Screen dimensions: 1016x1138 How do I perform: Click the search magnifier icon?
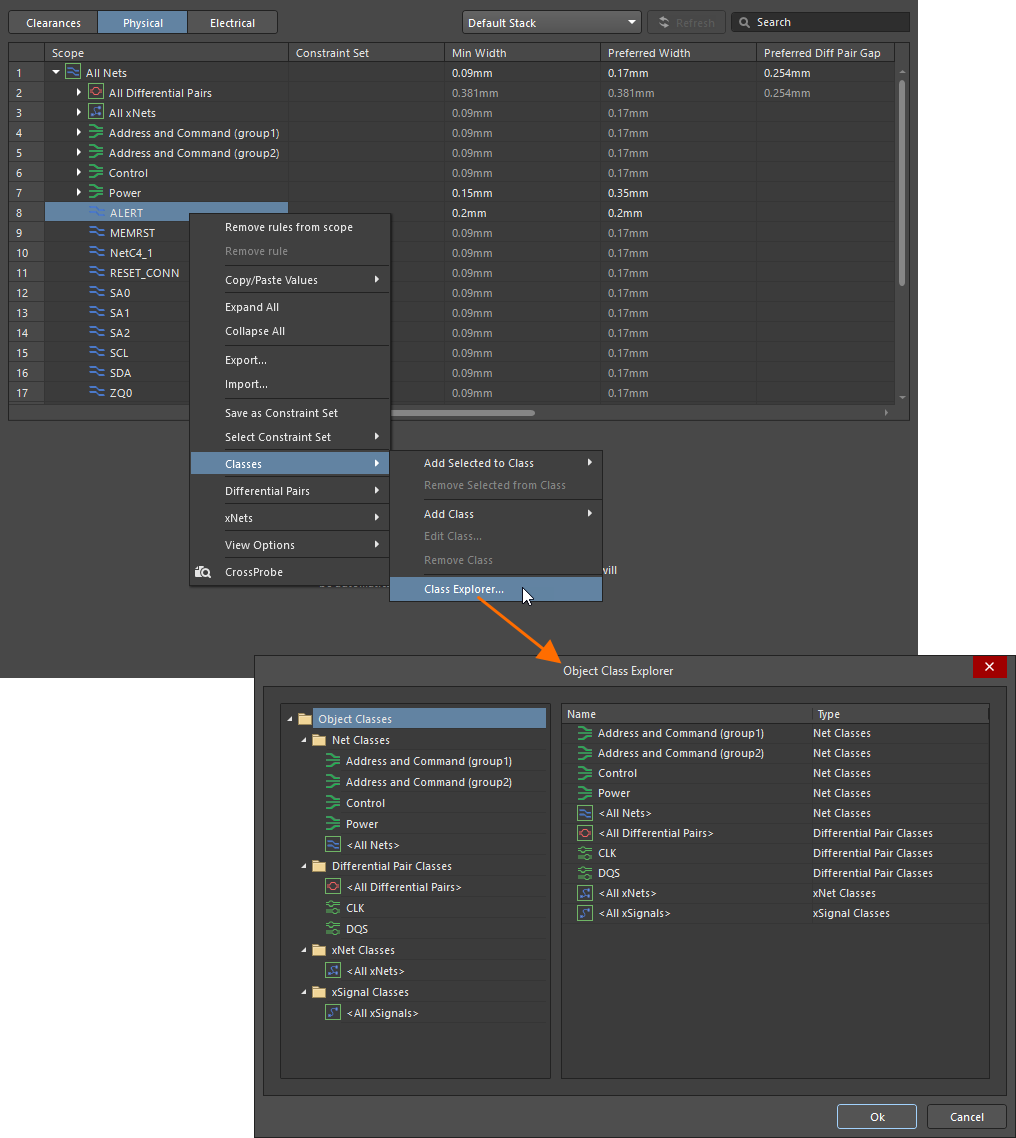coord(744,22)
